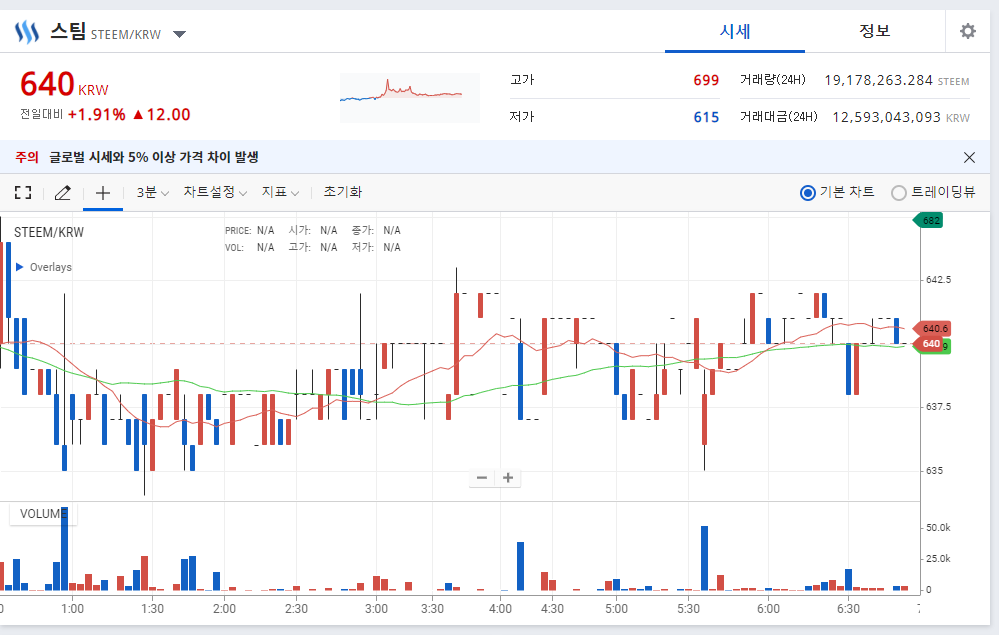Open the STEEM/KRW market selector dropdown
The height and width of the screenshot is (635, 999).
point(180,34)
